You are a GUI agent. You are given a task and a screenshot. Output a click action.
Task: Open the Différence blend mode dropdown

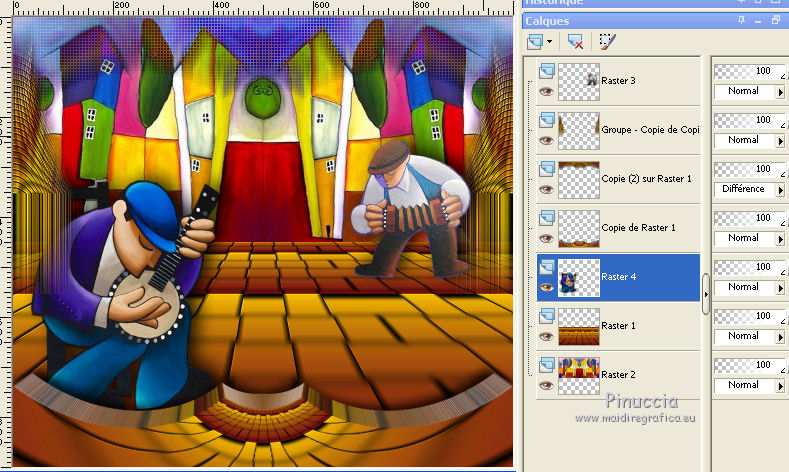780,190
